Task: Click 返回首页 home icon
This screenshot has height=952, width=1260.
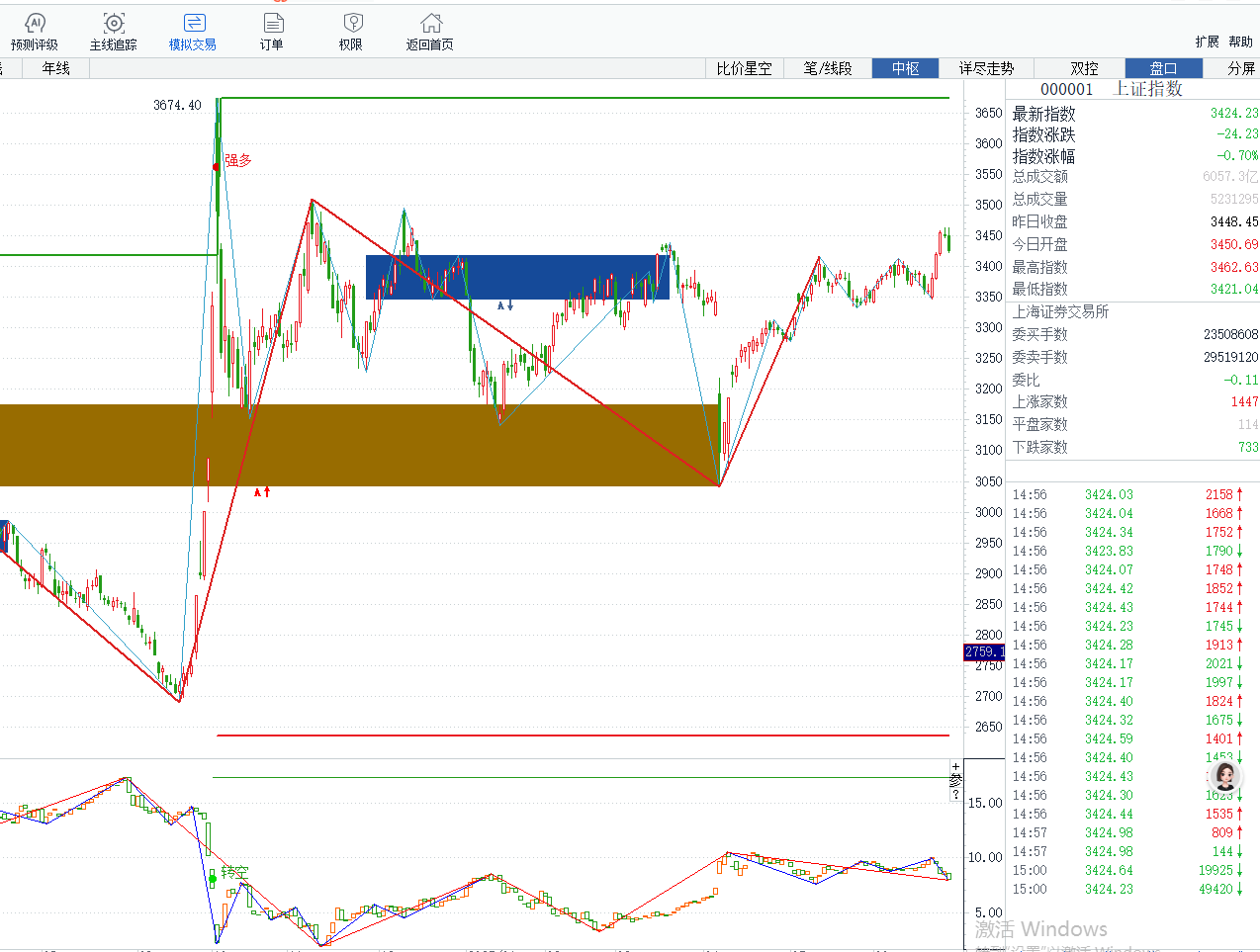Action: 430,32
